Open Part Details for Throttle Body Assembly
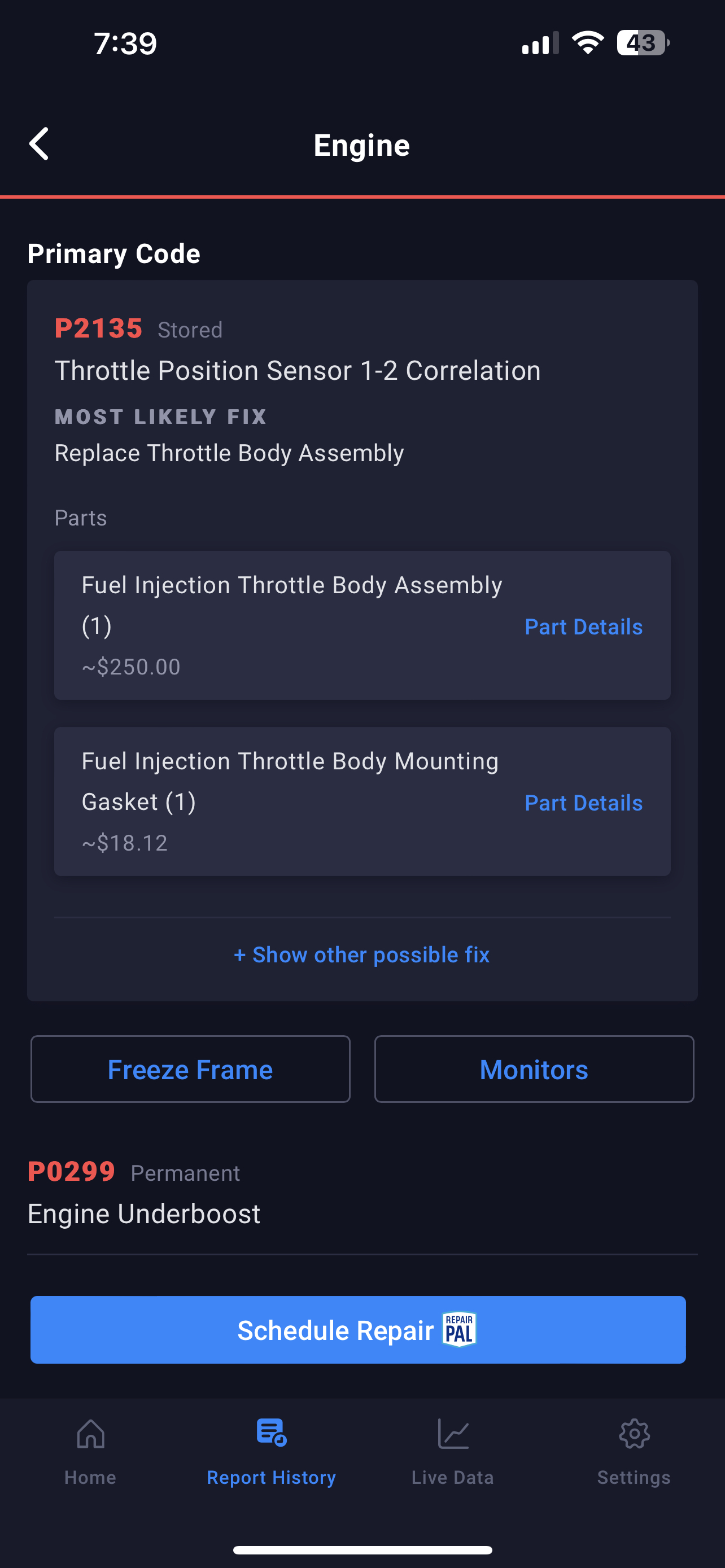 [x=583, y=627]
